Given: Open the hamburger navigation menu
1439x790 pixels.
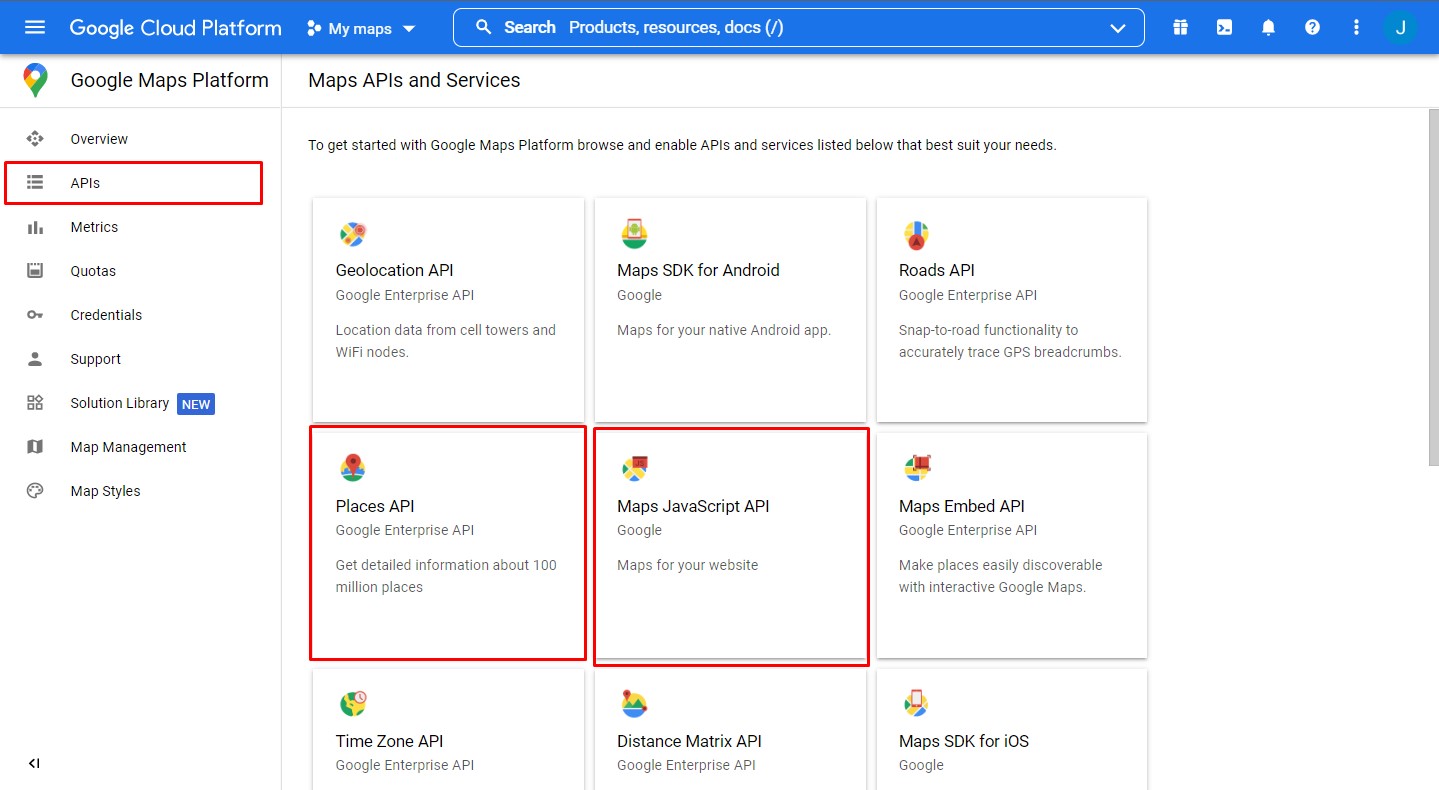Looking at the screenshot, I should click(35, 27).
